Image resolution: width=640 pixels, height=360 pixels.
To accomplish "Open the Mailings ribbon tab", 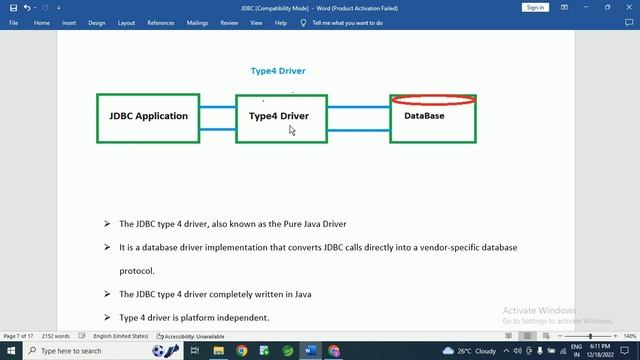I will (197, 23).
